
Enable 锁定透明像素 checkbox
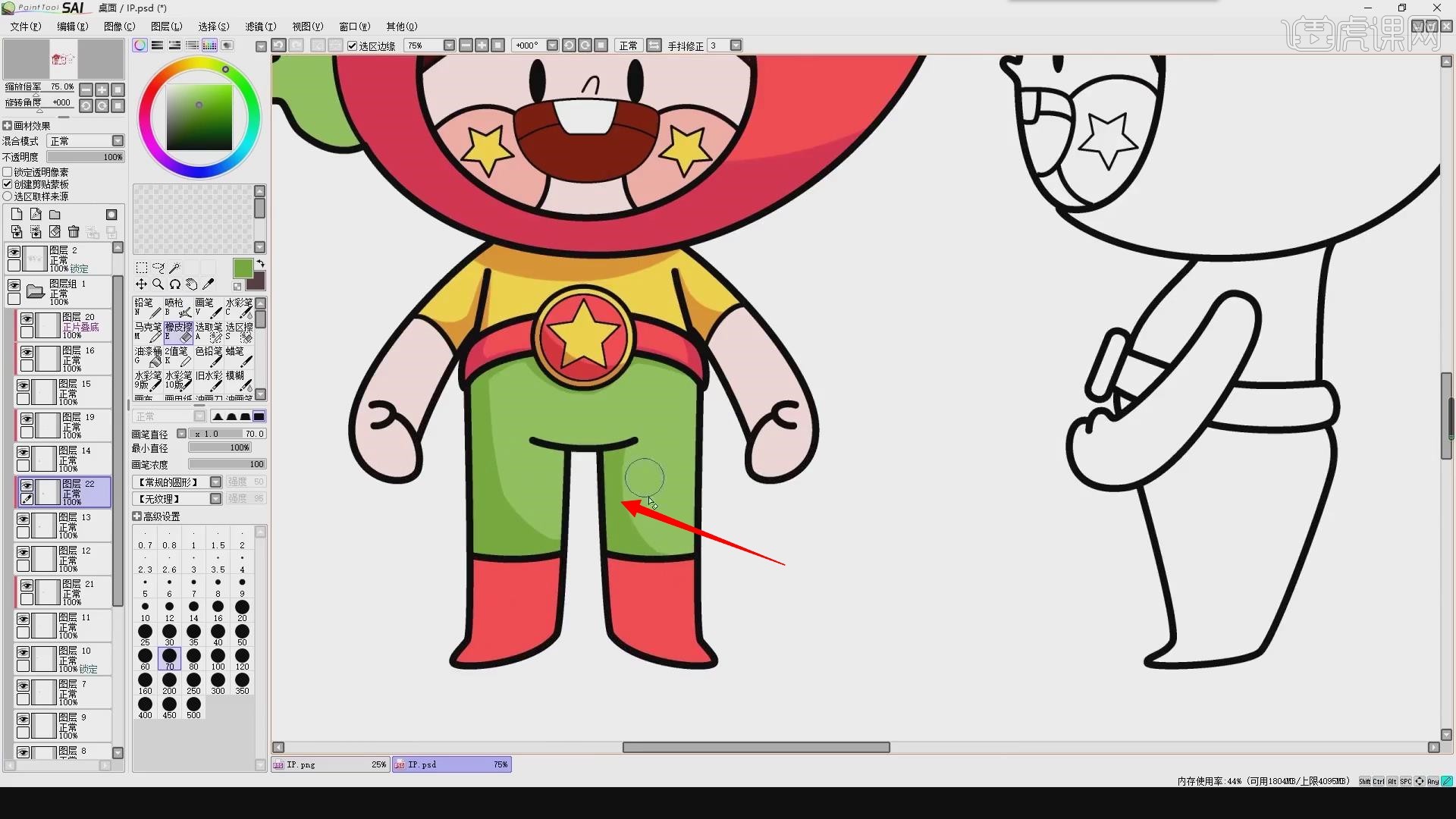pyautogui.click(x=8, y=172)
